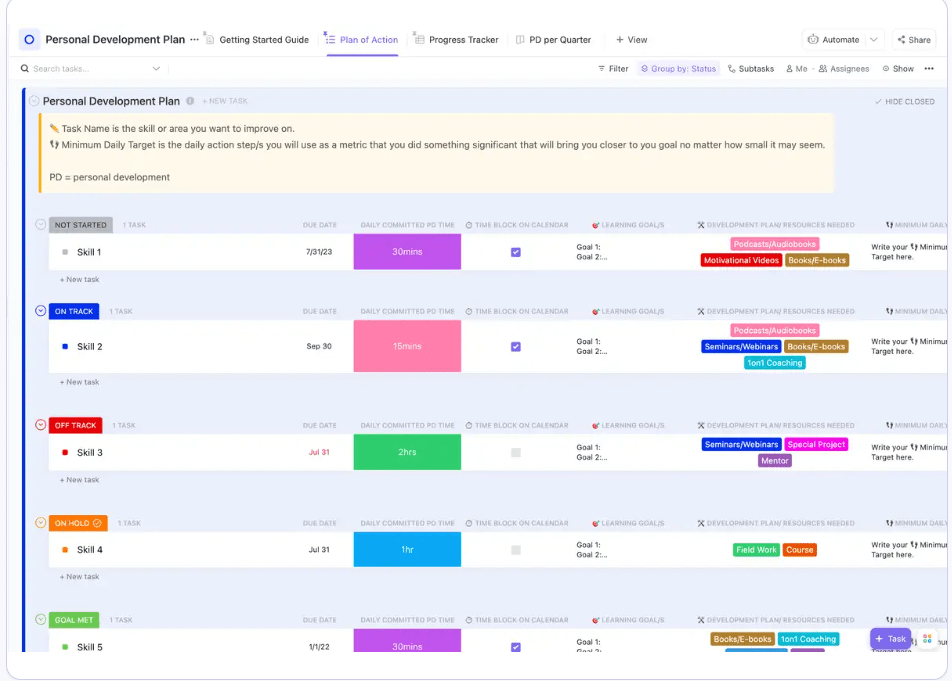Click the Automate robot icon
Screen dimensions: 952x681
click(x=812, y=39)
